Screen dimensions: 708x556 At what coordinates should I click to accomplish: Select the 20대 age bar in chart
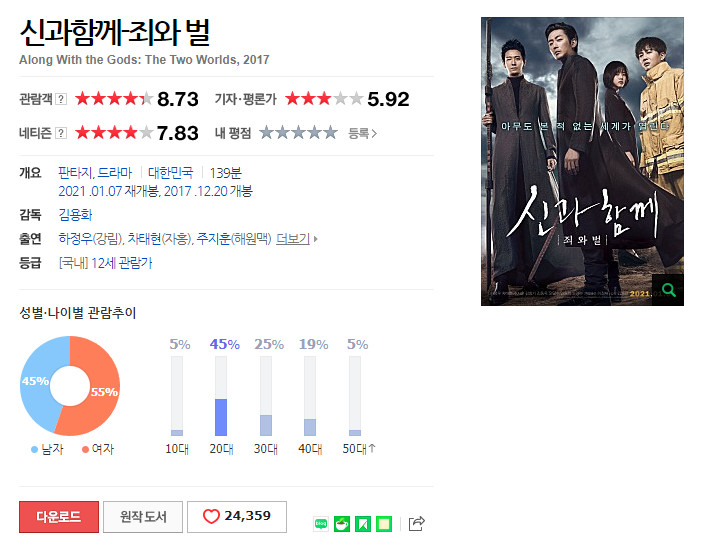coord(221,396)
